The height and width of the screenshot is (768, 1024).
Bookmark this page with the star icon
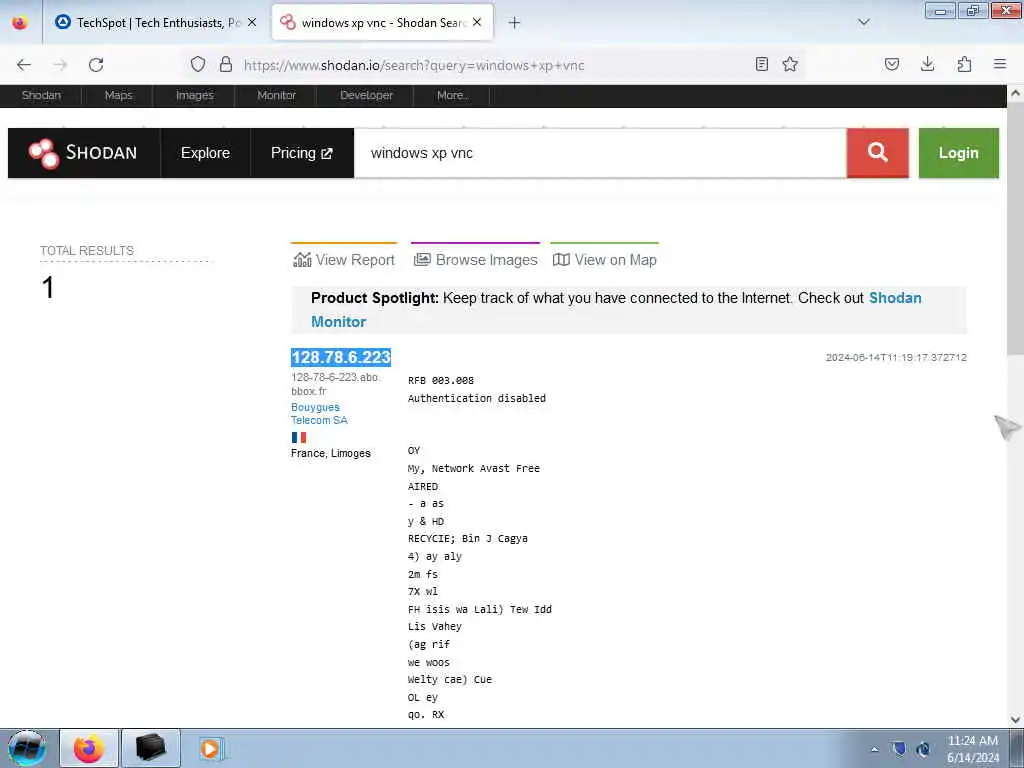[x=790, y=64]
